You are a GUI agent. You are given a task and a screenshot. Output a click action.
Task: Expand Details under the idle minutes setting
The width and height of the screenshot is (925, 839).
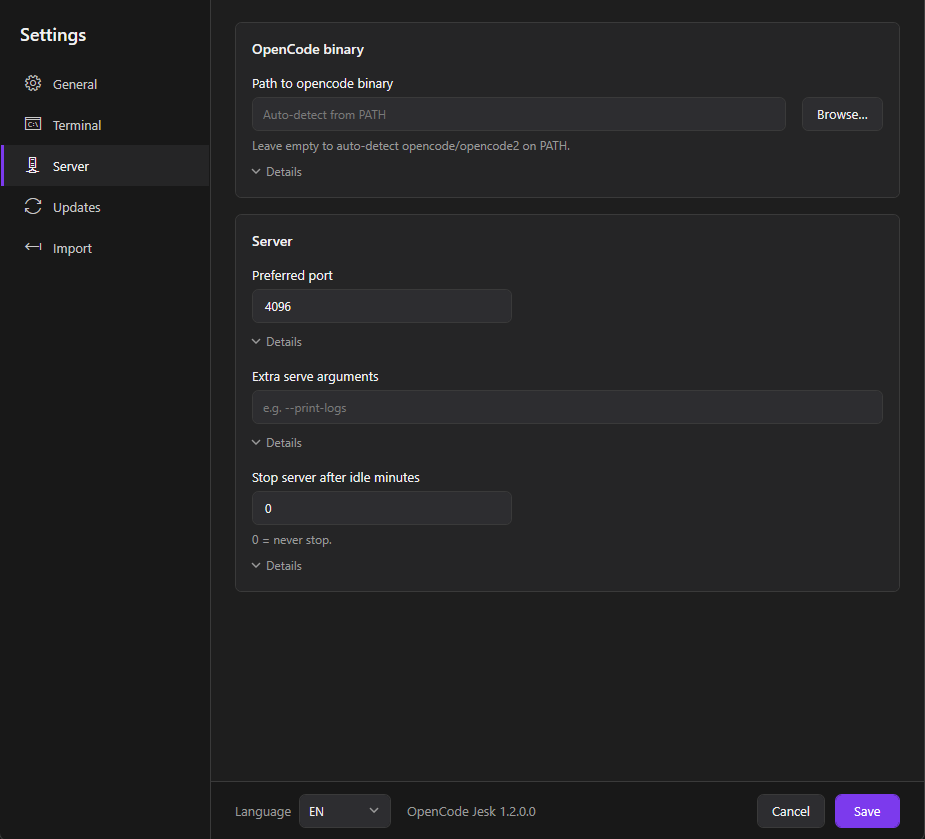277,565
